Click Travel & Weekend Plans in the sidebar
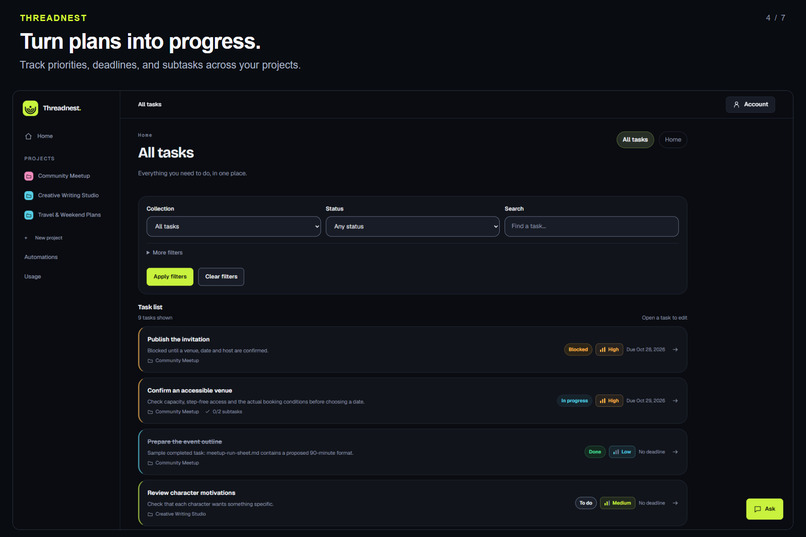806x537 pixels. [x=69, y=215]
